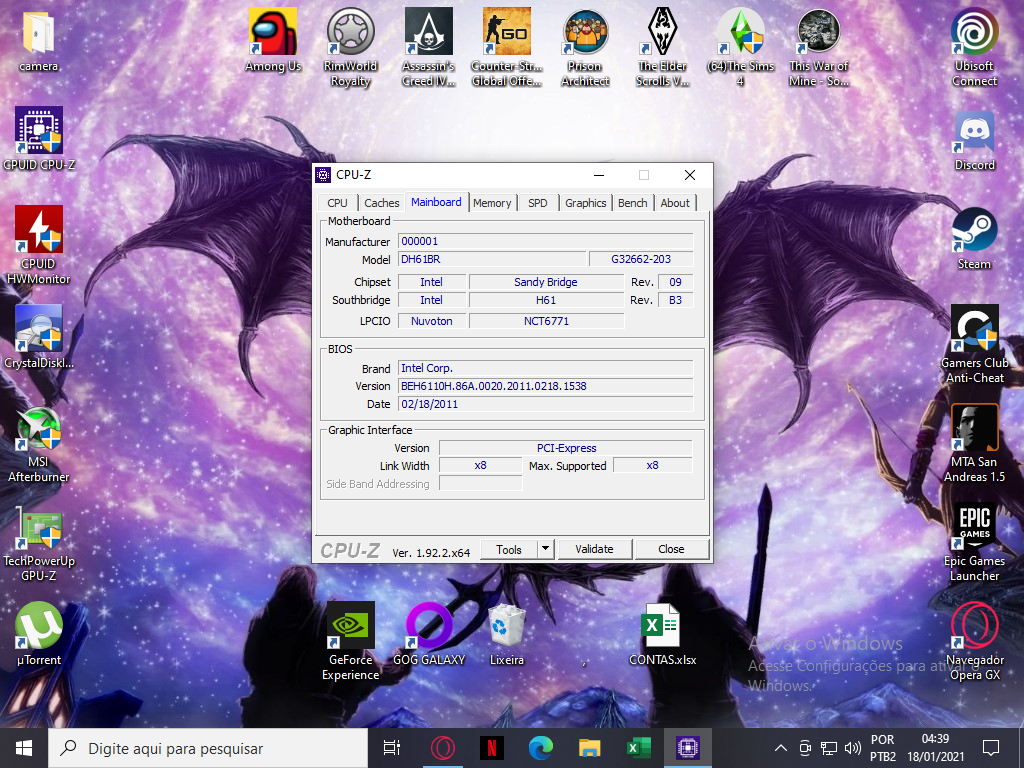Launch Steam from the desktop
The height and width of the screenshot is (768, 1024).
tap(974, 239)
